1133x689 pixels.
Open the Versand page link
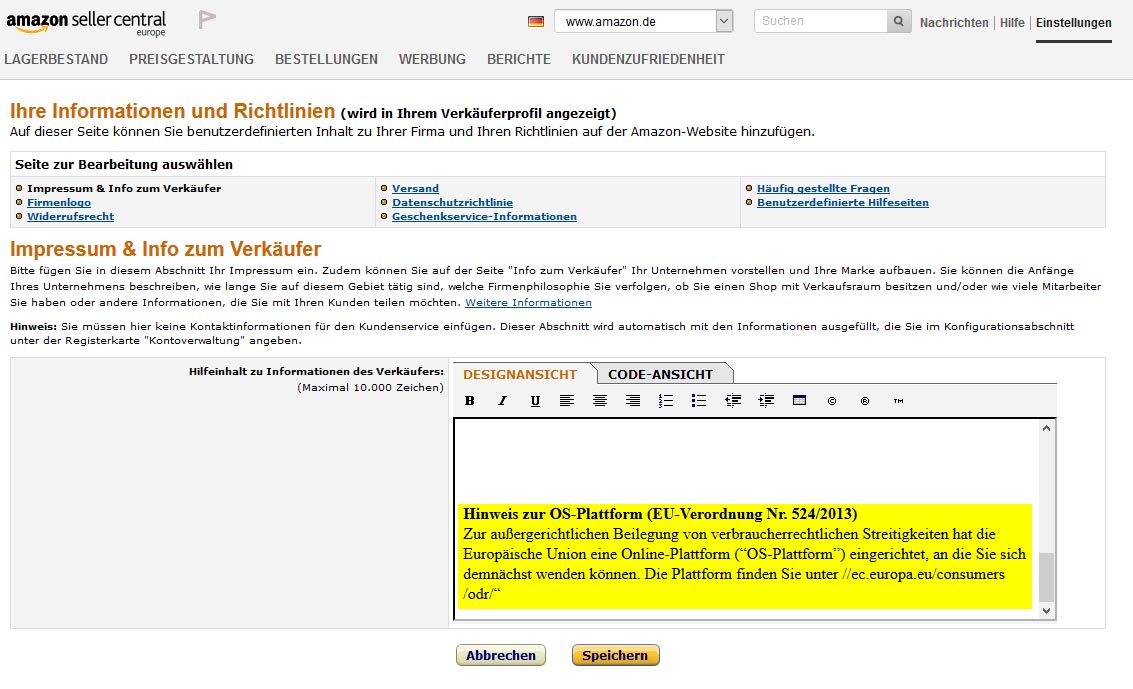coord(415,188)
